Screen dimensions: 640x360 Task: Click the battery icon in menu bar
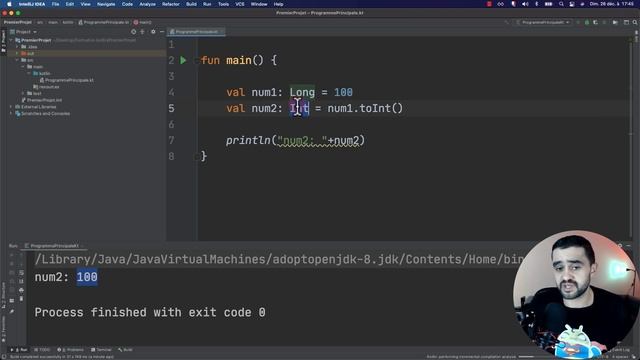pyautogui.click(x=549, y=4)
